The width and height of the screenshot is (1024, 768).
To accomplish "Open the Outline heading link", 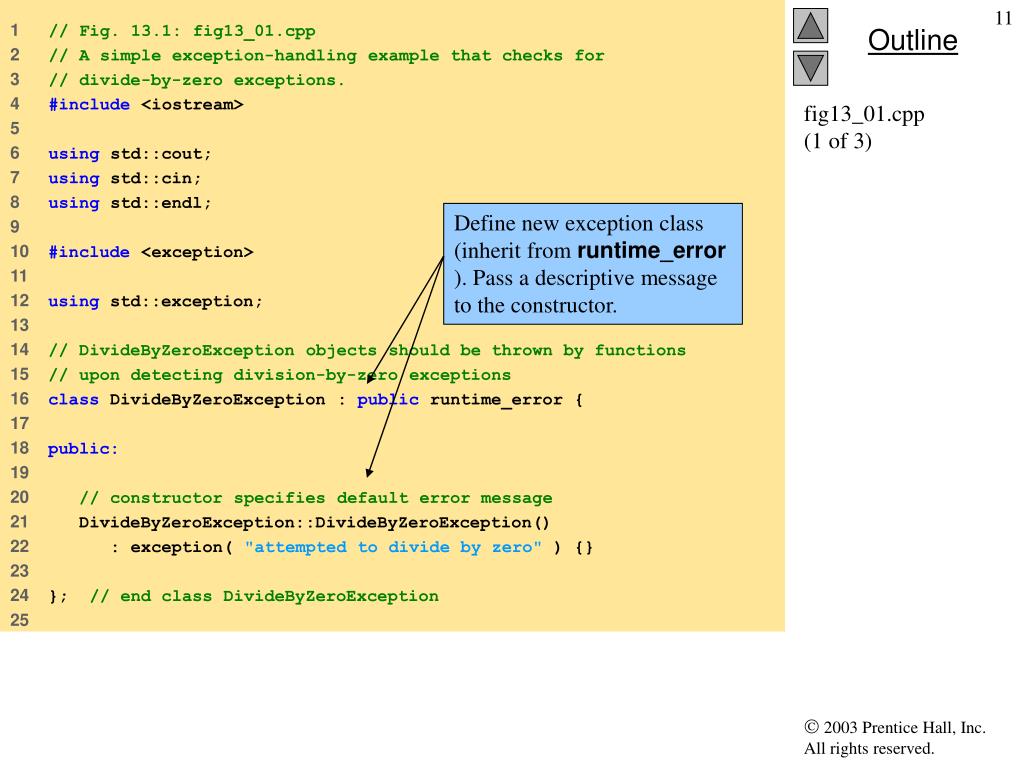I will pyautogui.click(x=912, y=40).
